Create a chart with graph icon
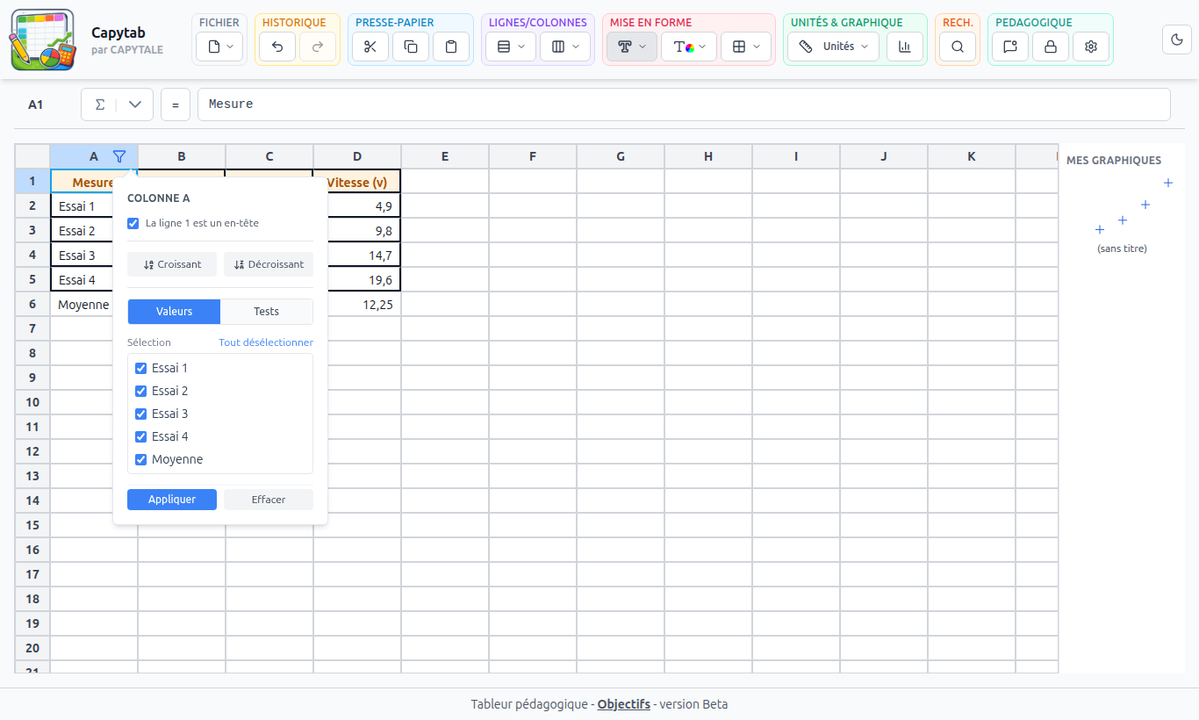Screen dimensions: 1199x720 905,47
